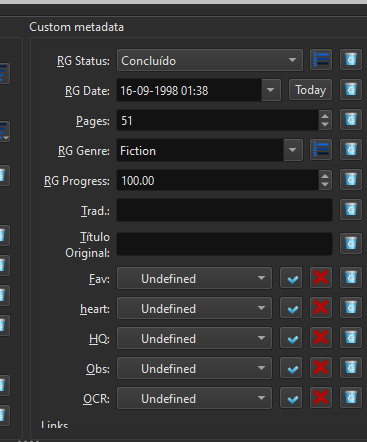Clear the RG Status field with trash icon
Image resolution: width=367 pixels, height=442 pixels.
(x=351, y=60)
